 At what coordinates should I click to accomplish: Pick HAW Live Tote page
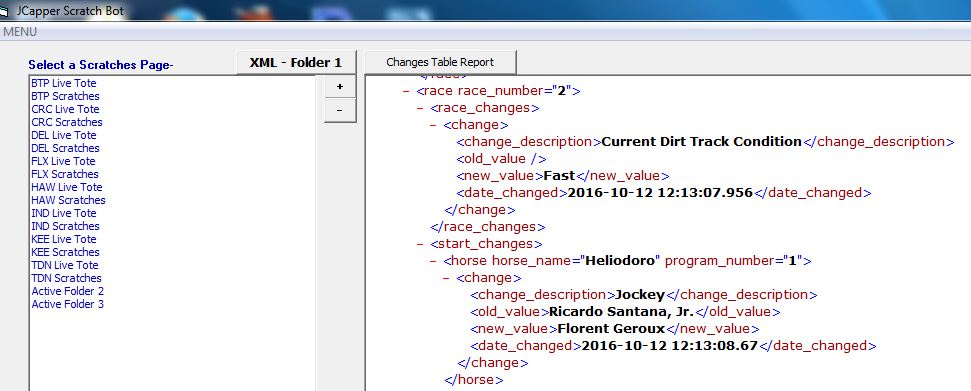point(67,187)
